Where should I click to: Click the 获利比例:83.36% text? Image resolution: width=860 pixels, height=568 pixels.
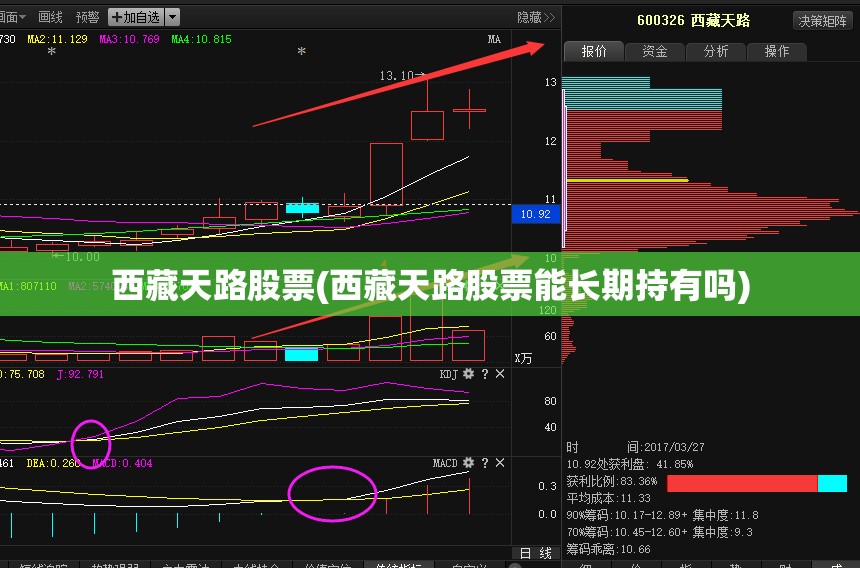point(612,481)
